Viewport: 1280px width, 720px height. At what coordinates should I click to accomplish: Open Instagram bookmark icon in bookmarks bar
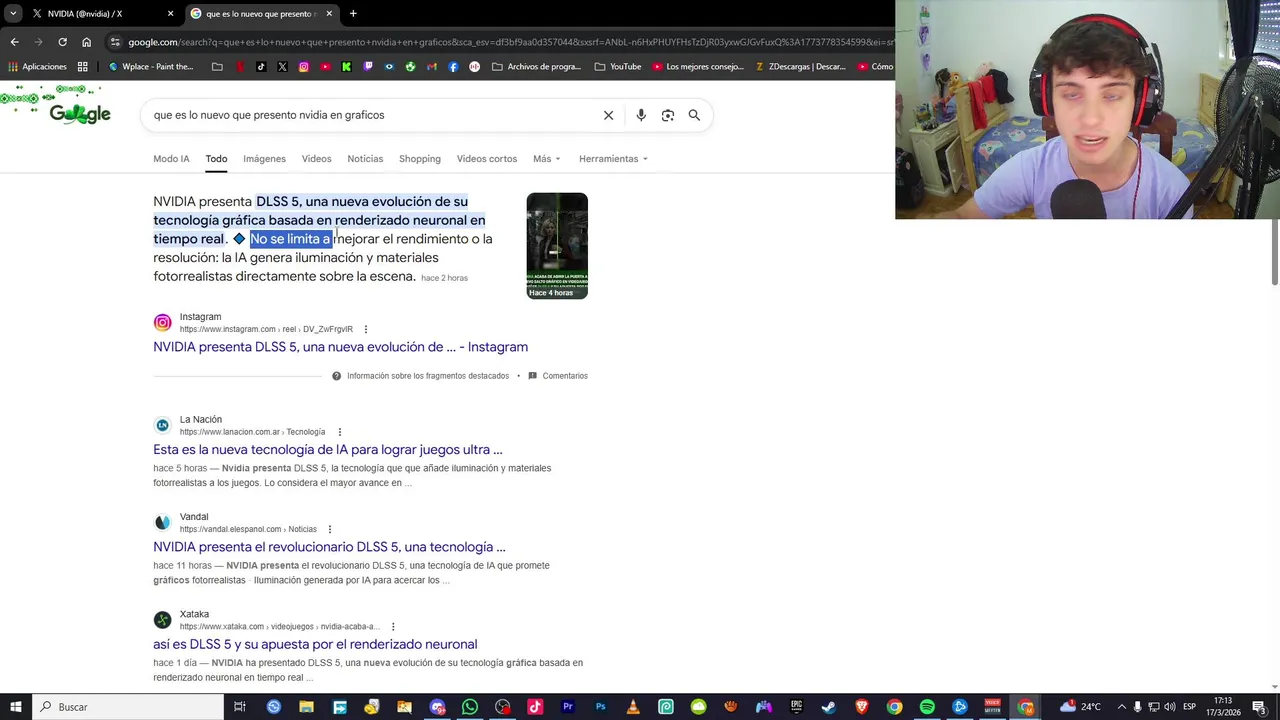tap(304, 67)
